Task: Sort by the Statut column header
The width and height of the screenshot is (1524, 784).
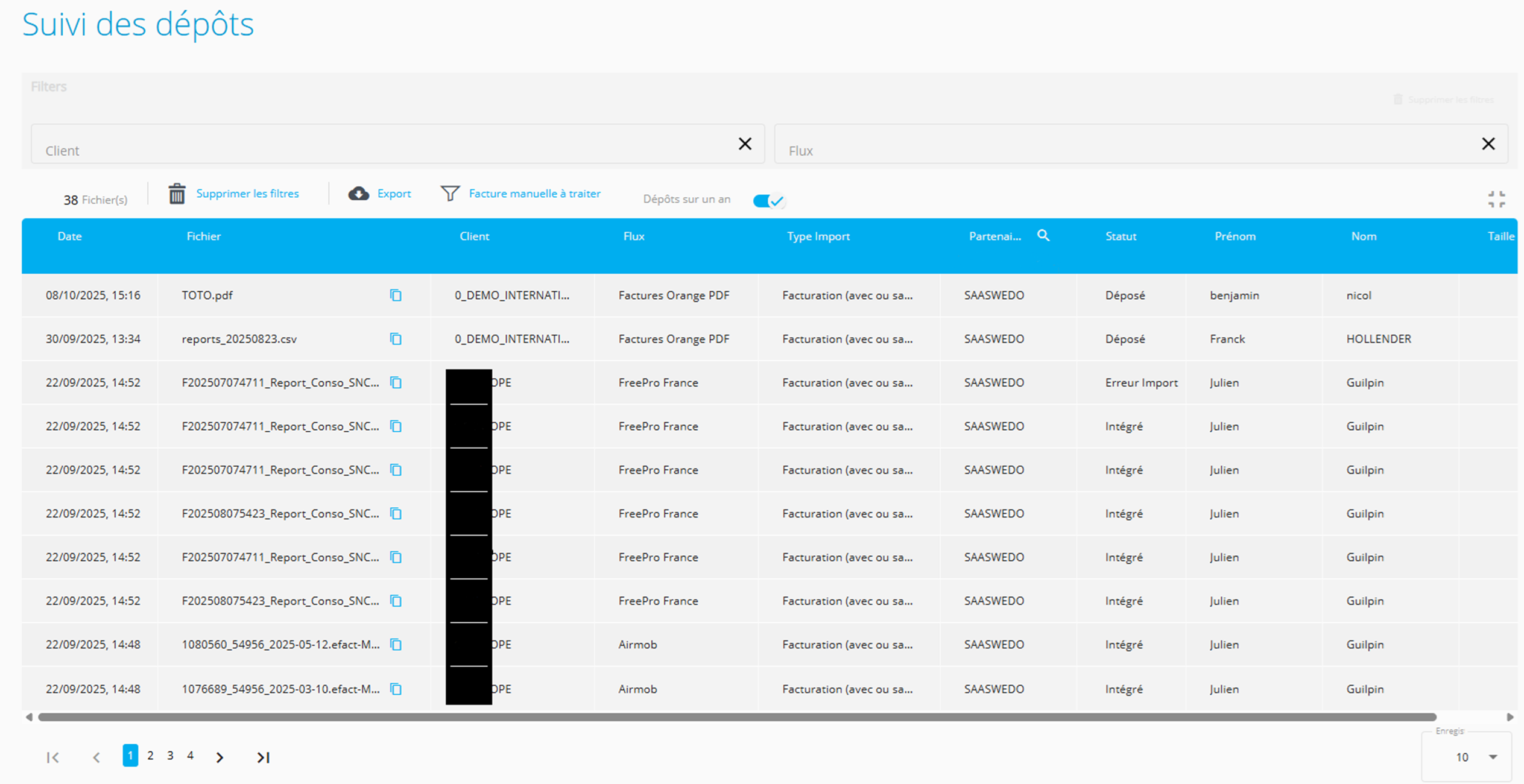Action: coord(1121,236)
